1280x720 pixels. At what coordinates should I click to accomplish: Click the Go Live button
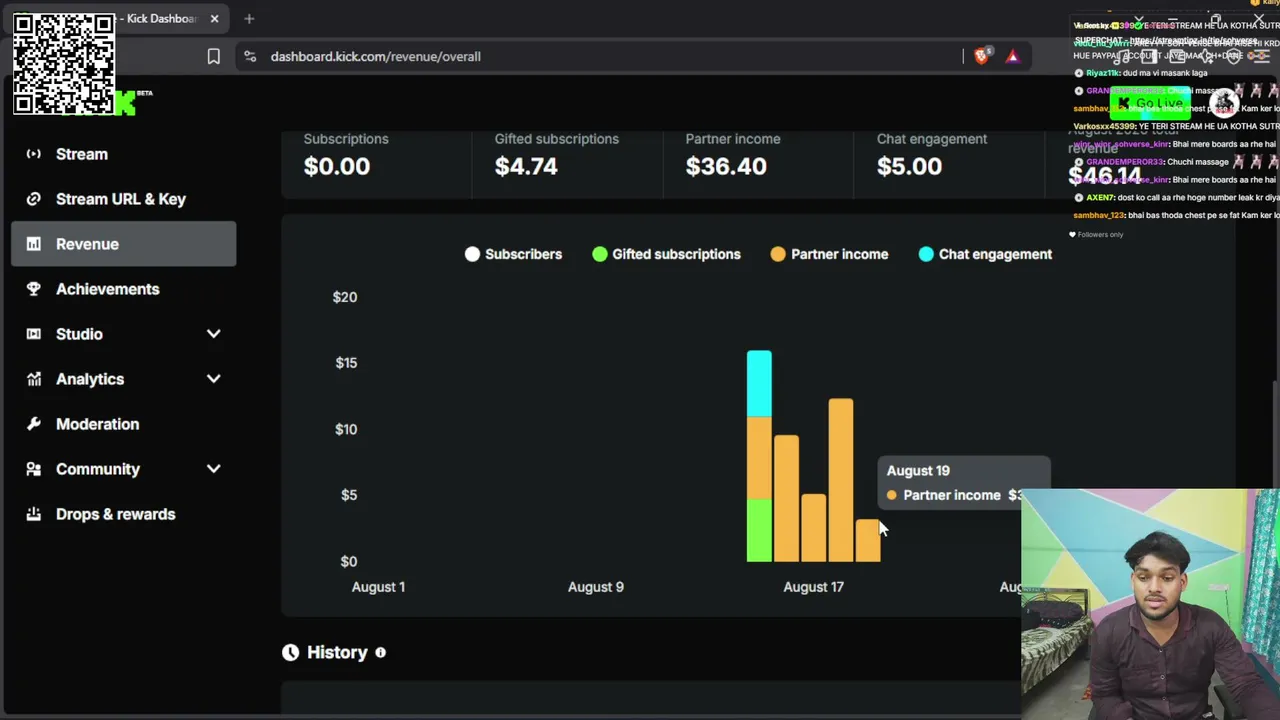click(x=1151, y=104)
